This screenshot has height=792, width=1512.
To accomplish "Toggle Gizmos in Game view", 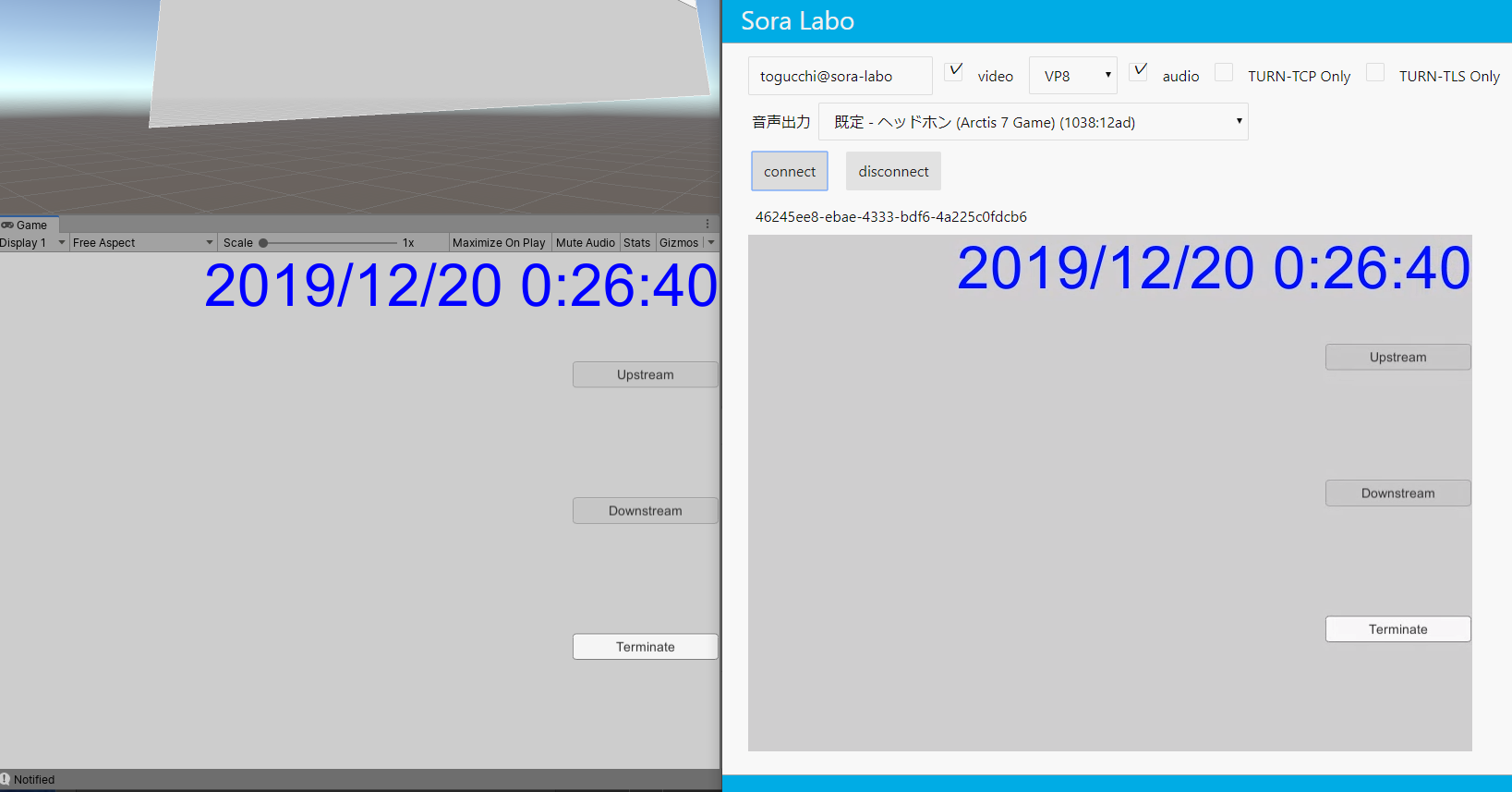I will pos(679,243).
